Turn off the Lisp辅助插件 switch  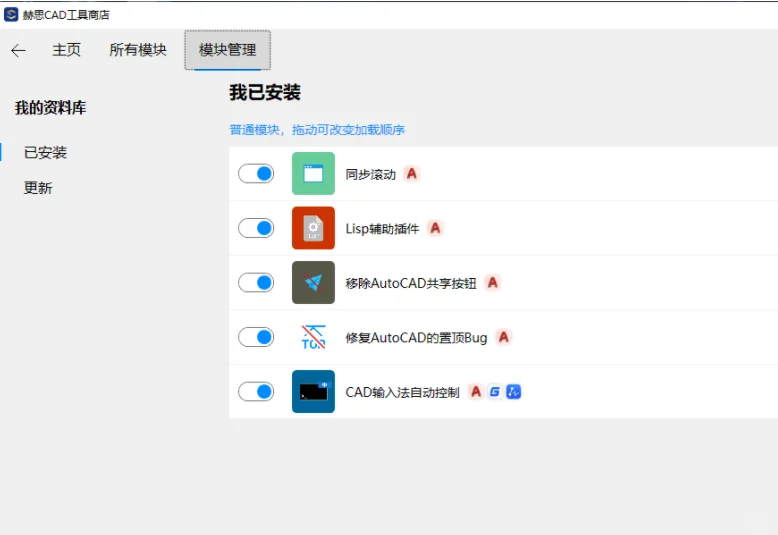(x=256, y=228)
